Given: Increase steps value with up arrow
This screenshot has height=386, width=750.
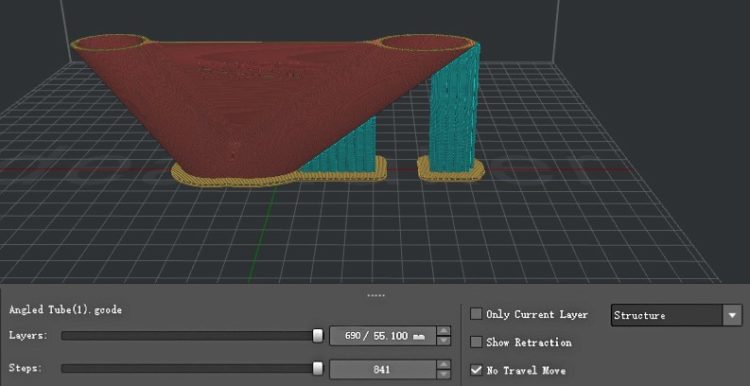Looking at the screenshot, I should click(x=444, y=364).
